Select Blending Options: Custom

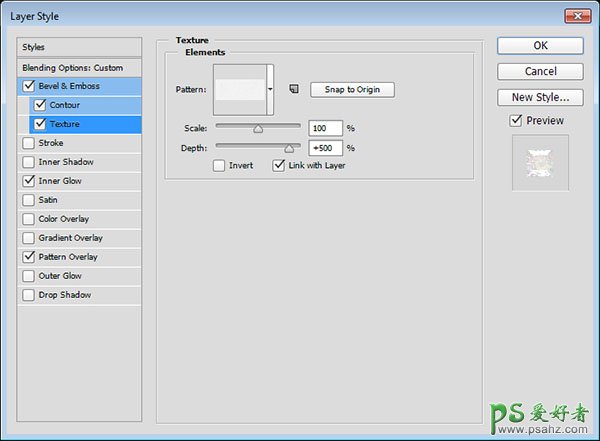73,67
